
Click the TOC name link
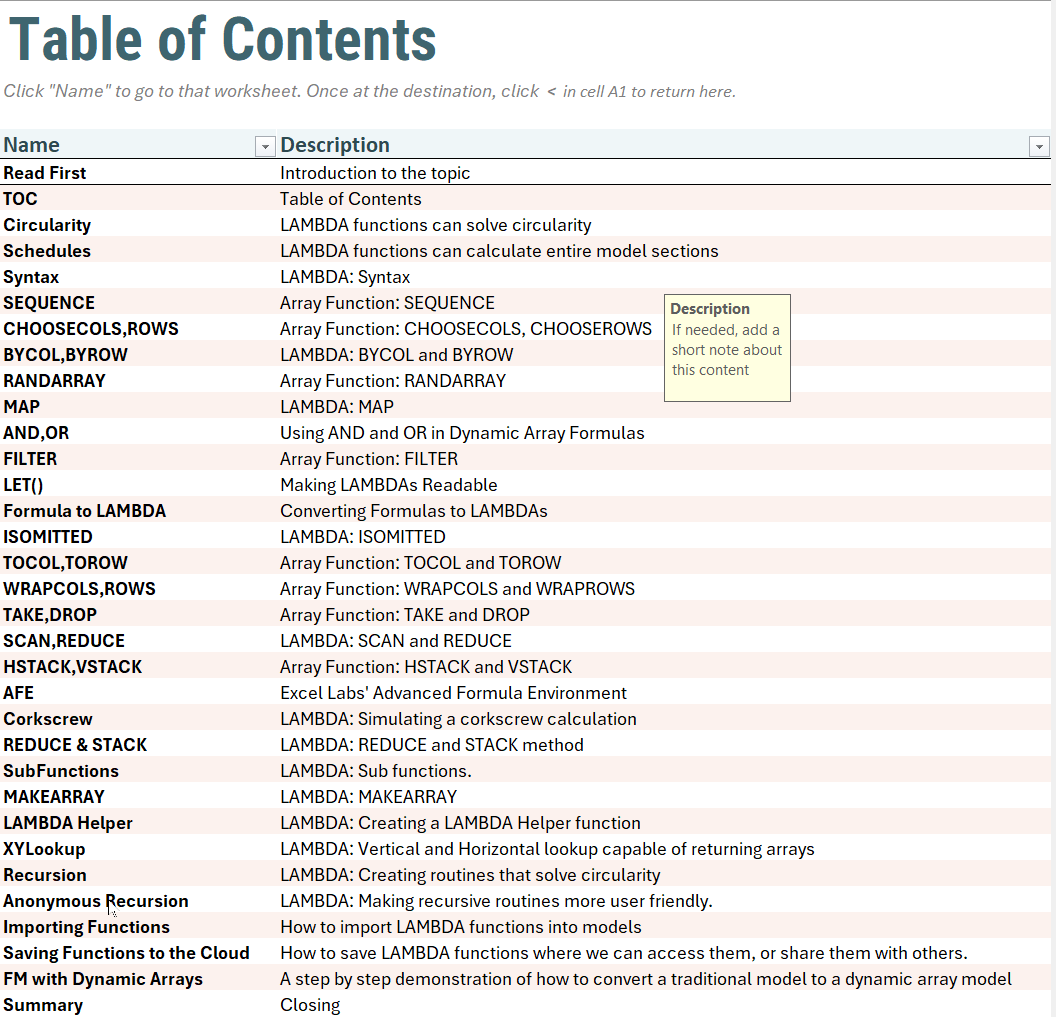coord(20,199)
